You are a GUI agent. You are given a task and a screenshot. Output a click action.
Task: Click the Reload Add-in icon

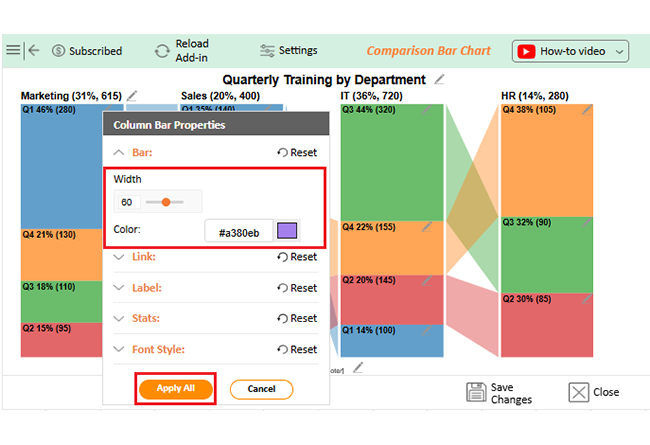tap(162, 51)
